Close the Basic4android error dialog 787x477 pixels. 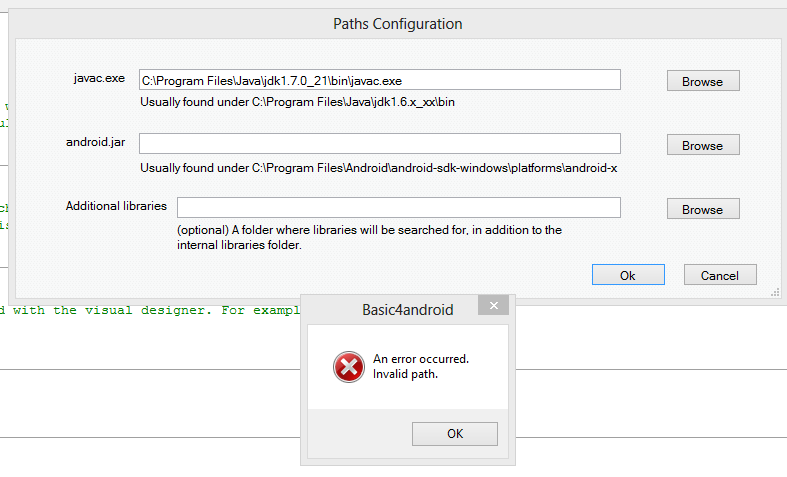(x=492, y=307)
